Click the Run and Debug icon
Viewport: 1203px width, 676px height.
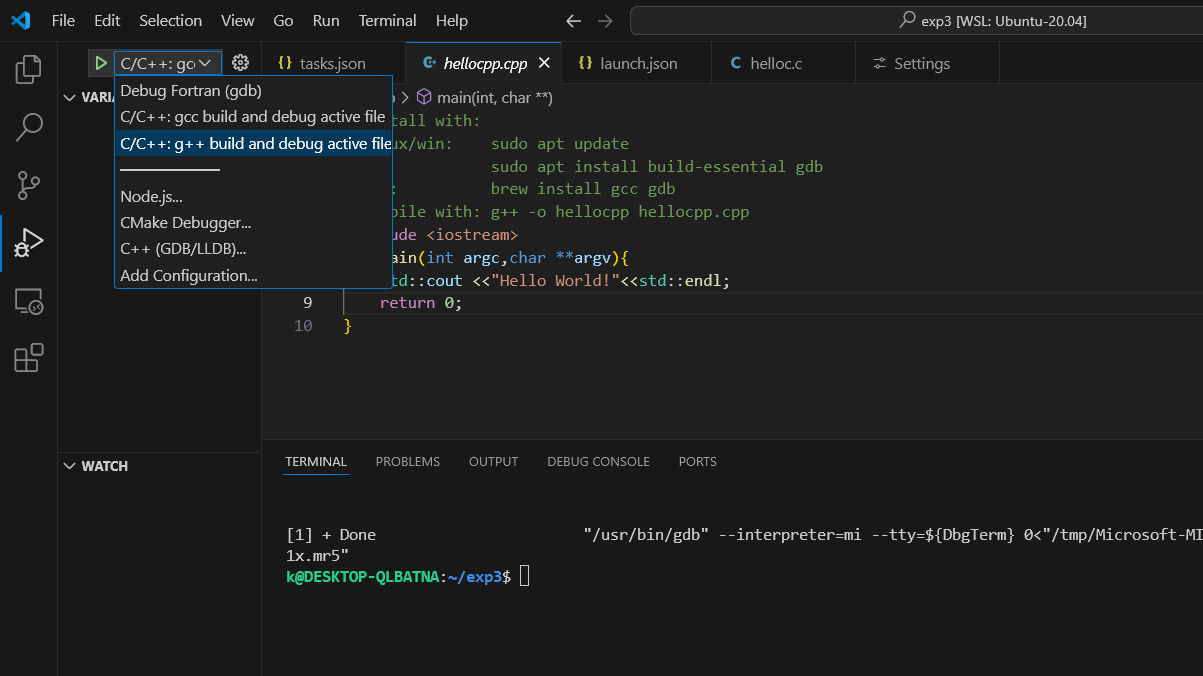29,243
